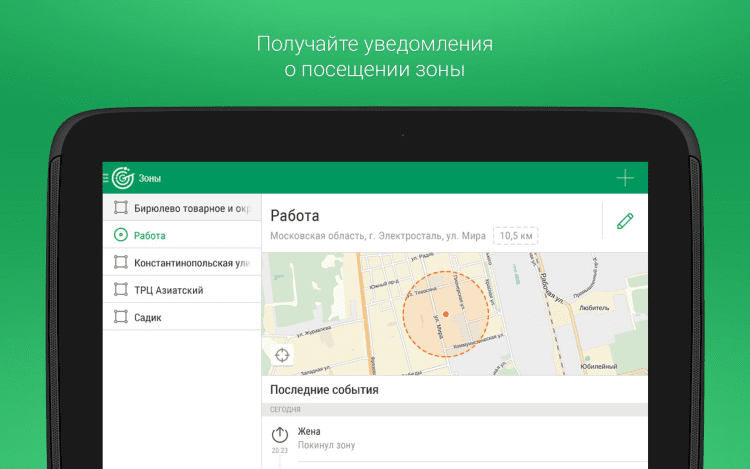Open the Константинопольская zone entry
Viewport: 750px width, 469px height.
tap(182, 262)
